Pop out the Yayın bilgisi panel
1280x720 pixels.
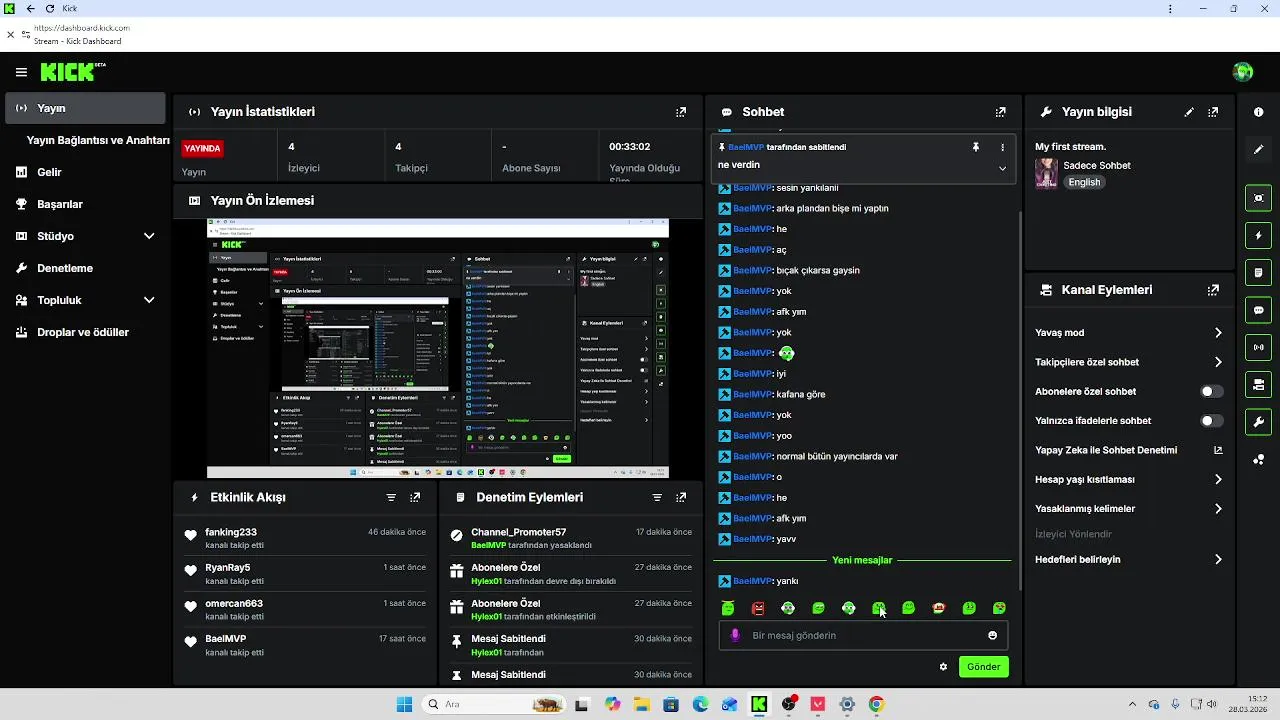(1213, 112)
